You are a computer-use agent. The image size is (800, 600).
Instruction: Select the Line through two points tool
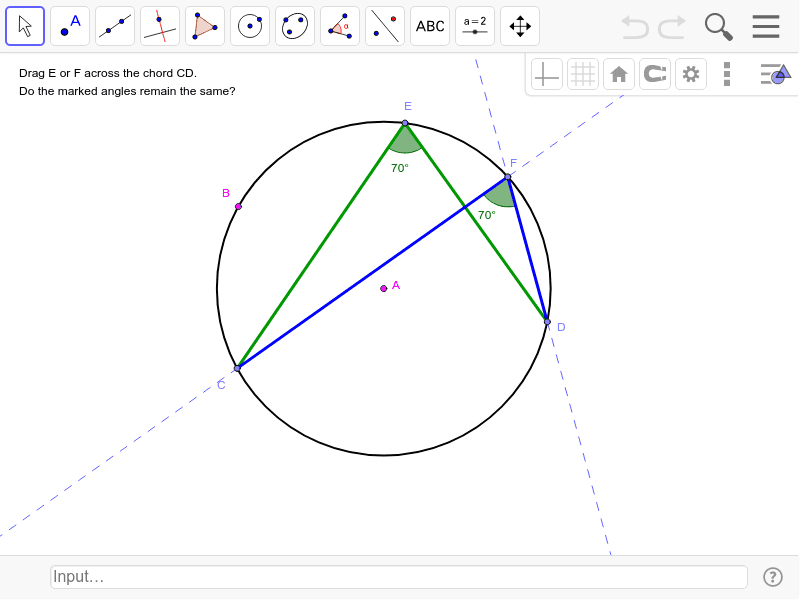tap(115, 26)
